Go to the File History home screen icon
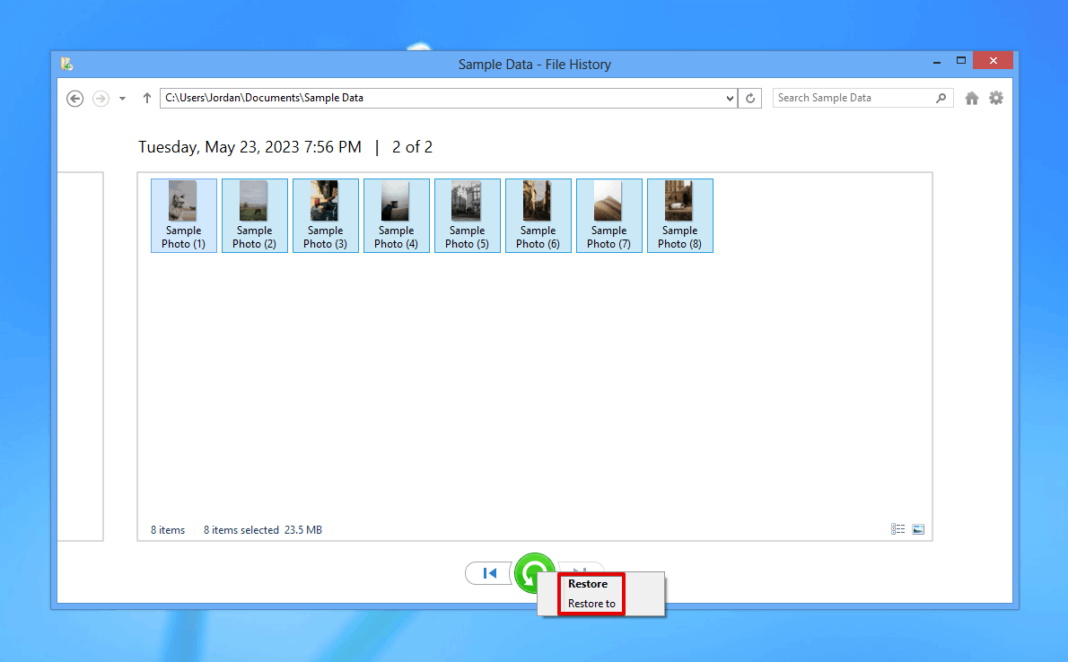Viewport: 1068px width, 662px height. point(971,98)
